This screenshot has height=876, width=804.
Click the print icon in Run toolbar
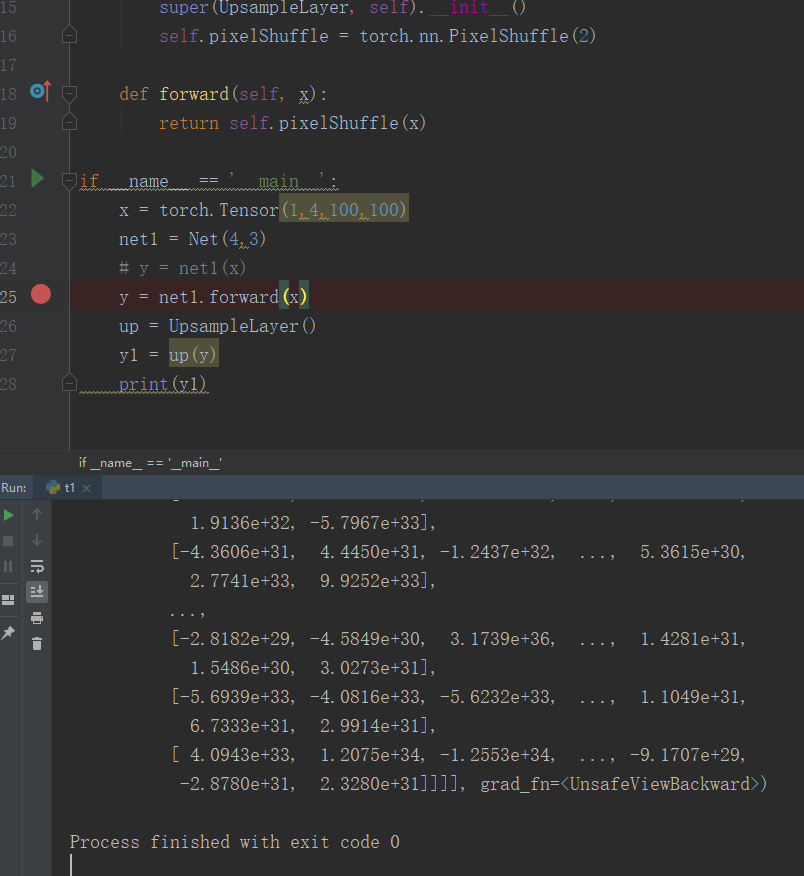click(x=37, y=618)
